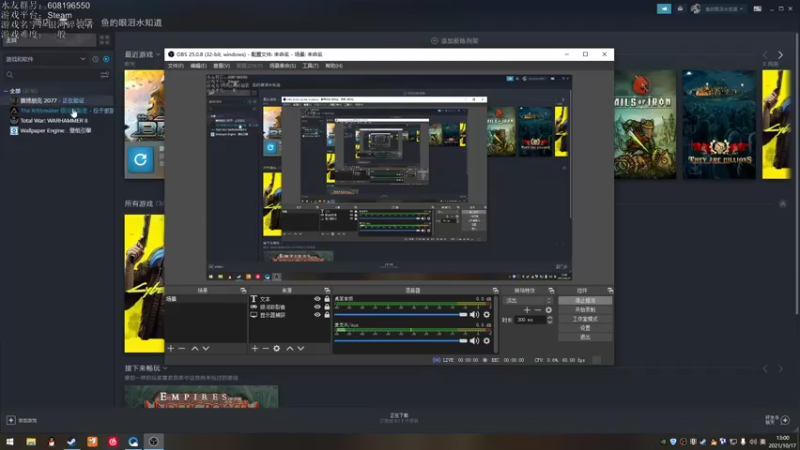Click the Start Recording button in OBS
The height and width of the screenshot is (450, 800).
coord(585,310)
